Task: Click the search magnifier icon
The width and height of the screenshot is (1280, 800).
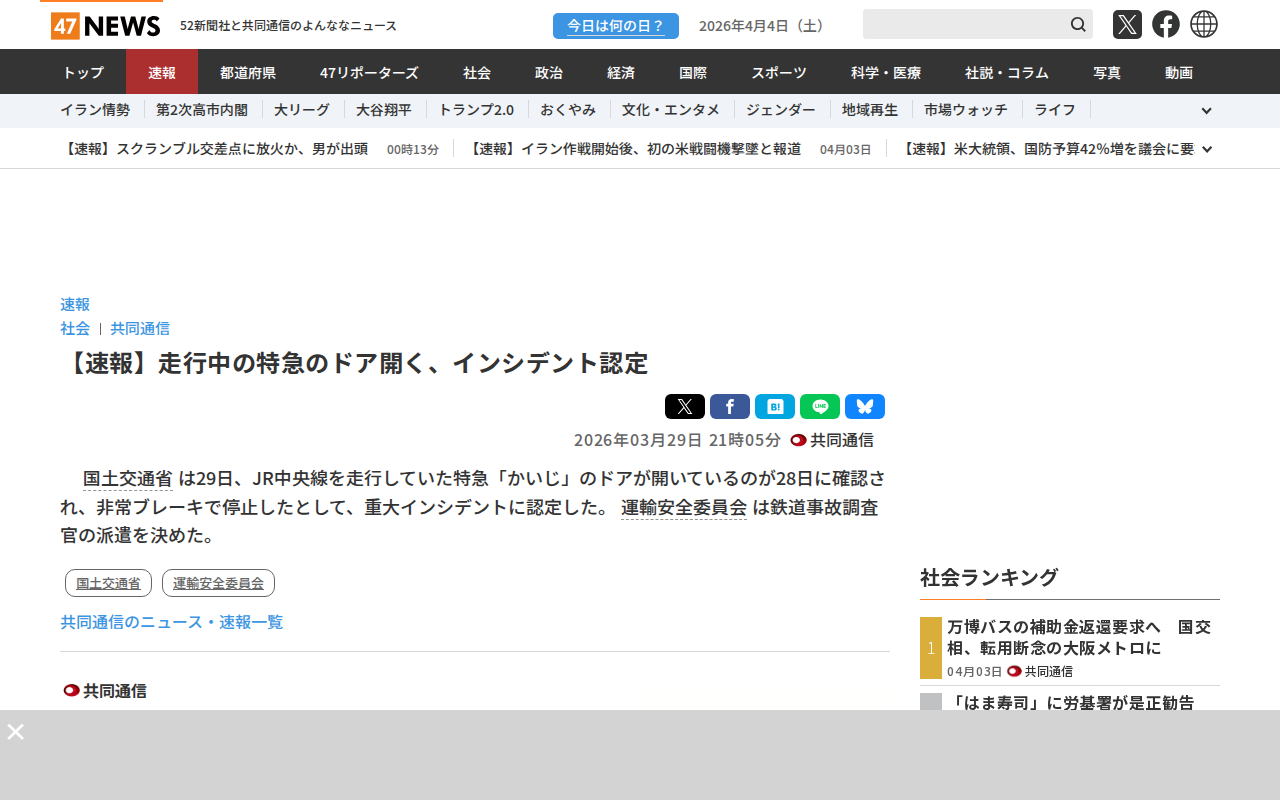Action: [1078, 24]
